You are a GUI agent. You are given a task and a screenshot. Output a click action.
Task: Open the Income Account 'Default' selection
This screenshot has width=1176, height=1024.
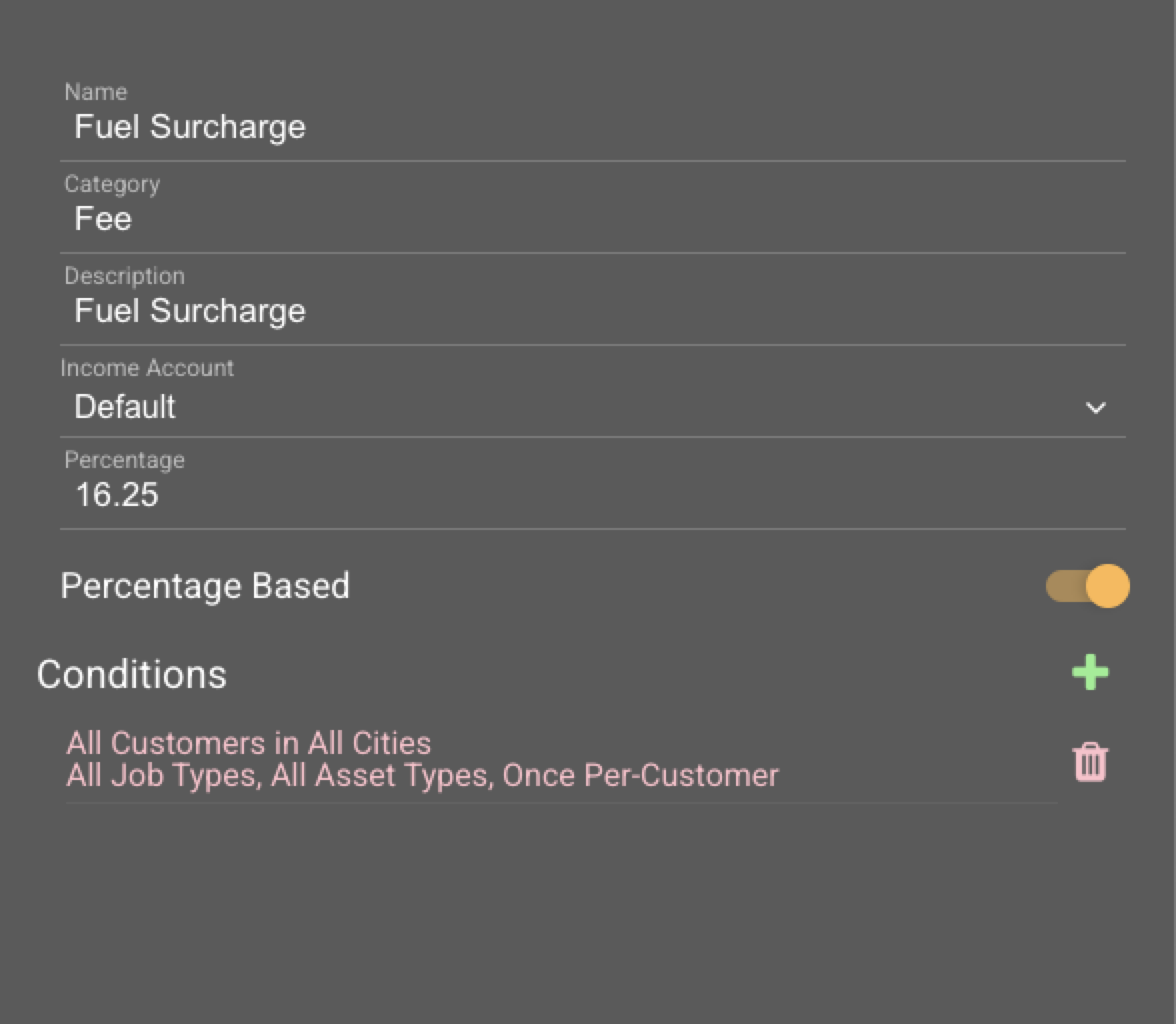click(125, 407)
